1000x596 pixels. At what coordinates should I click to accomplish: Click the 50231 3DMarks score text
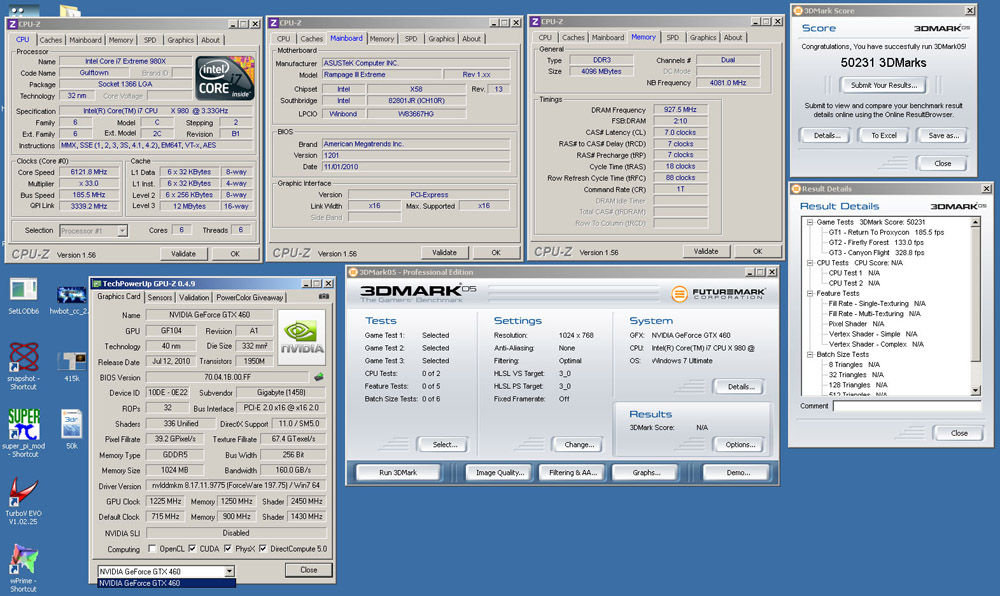[x=883, y=62]
